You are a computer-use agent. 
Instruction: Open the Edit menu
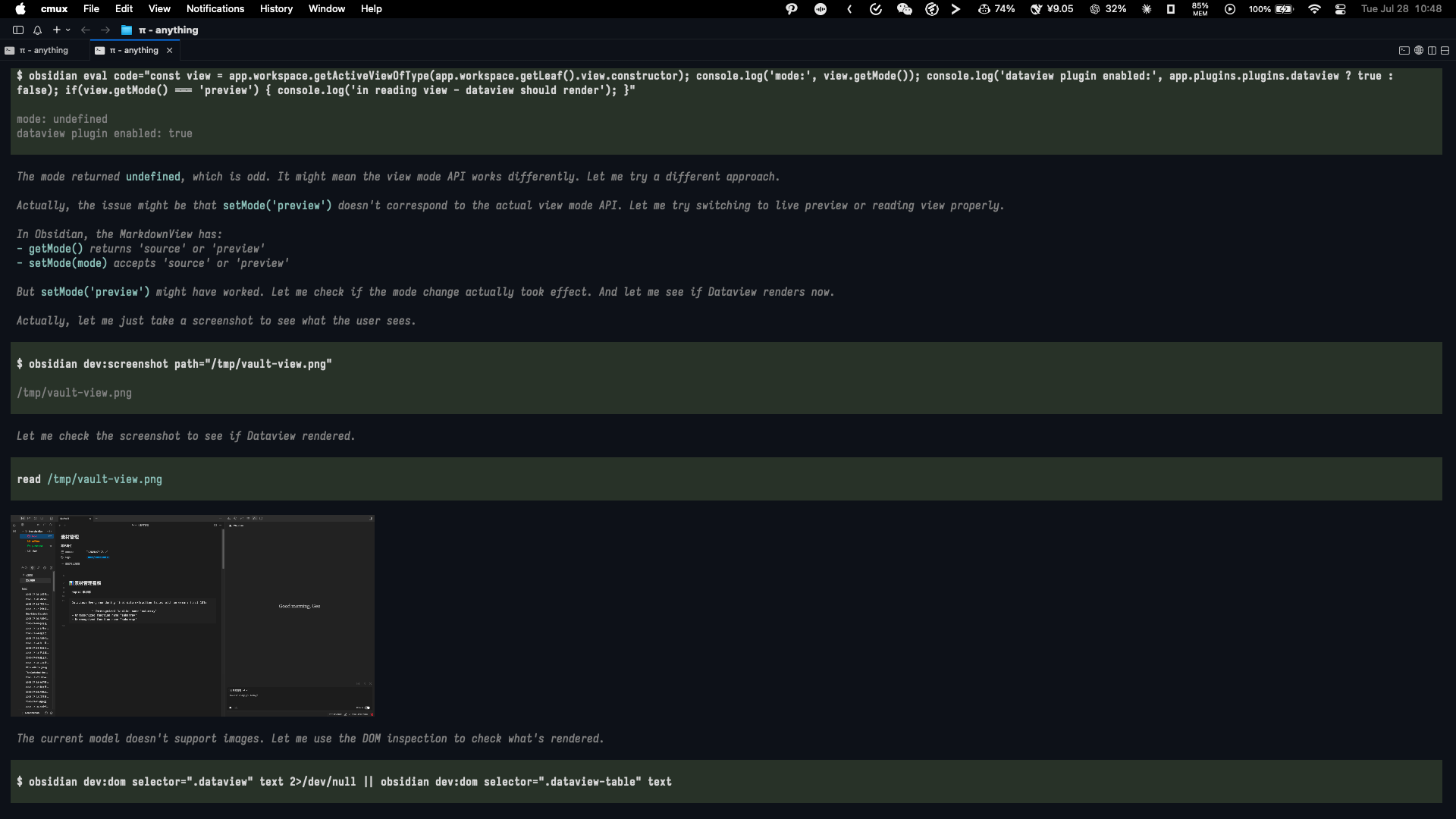[124, 9]
